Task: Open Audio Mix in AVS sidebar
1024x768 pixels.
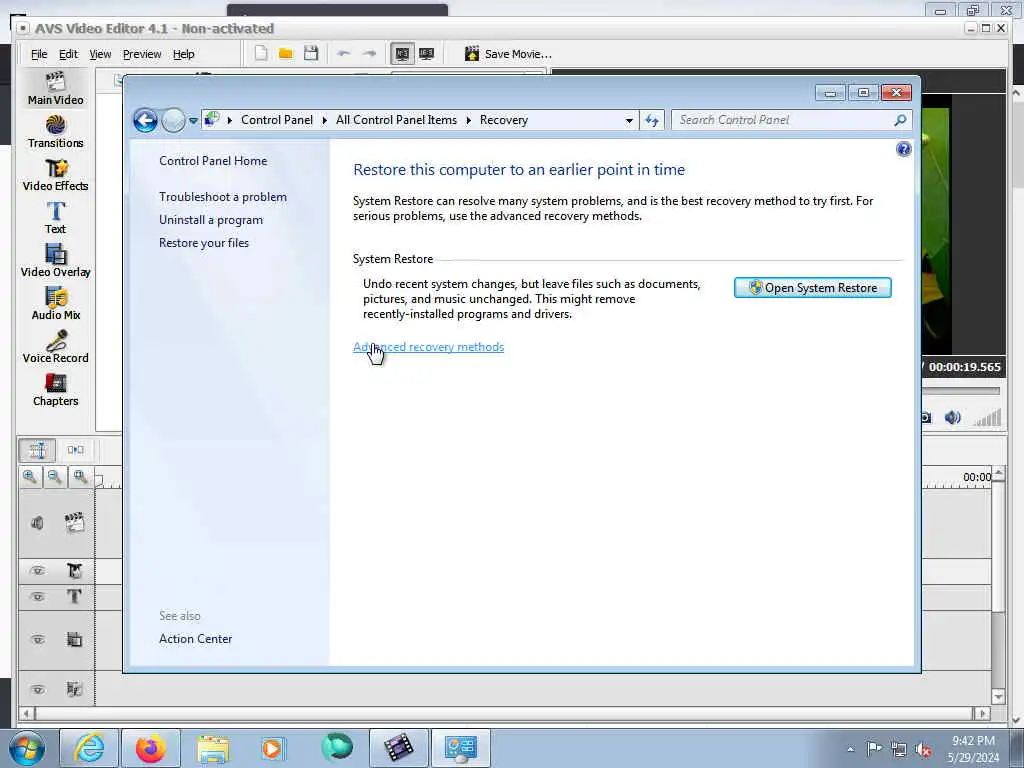Action: (56, 304)
